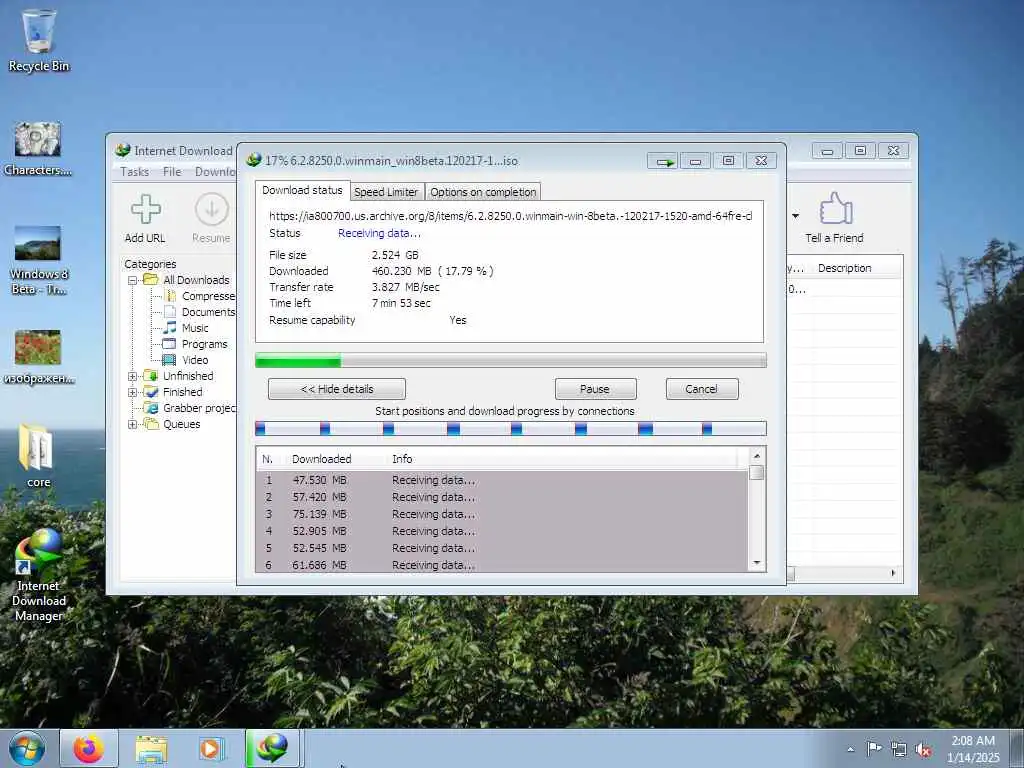Collapse the All Downloads tree node
Viewport: 1024px width, 768px height.
[133, 280]
